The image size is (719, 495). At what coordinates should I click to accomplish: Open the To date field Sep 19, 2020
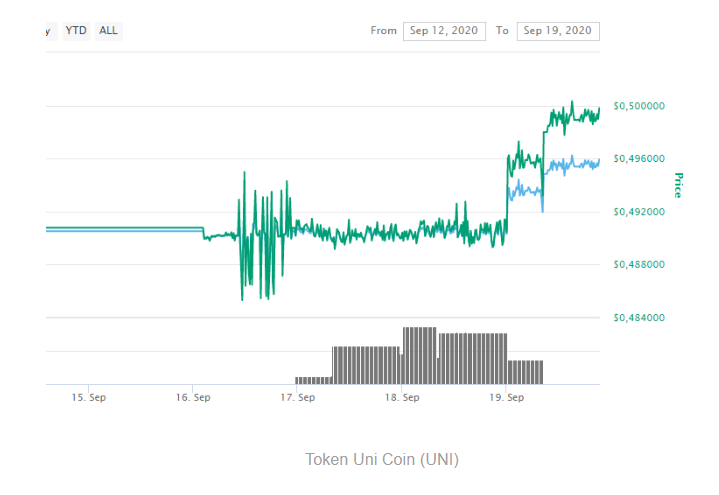tap(558, 31)
